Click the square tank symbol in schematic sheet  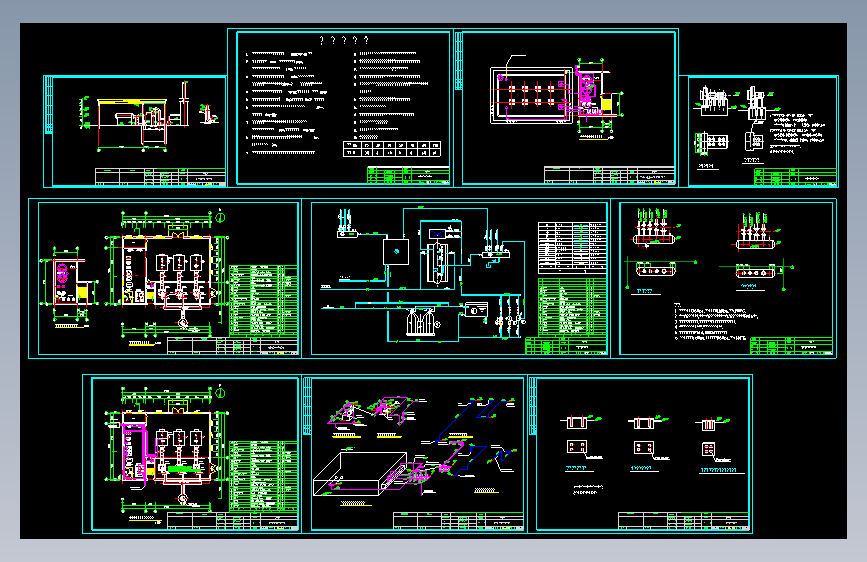(396, 252)
